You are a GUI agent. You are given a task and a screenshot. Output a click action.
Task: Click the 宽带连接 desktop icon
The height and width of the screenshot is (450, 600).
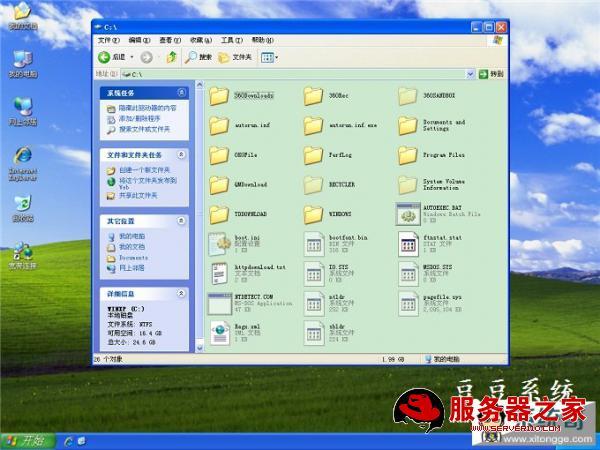click(x=23, y=256)
